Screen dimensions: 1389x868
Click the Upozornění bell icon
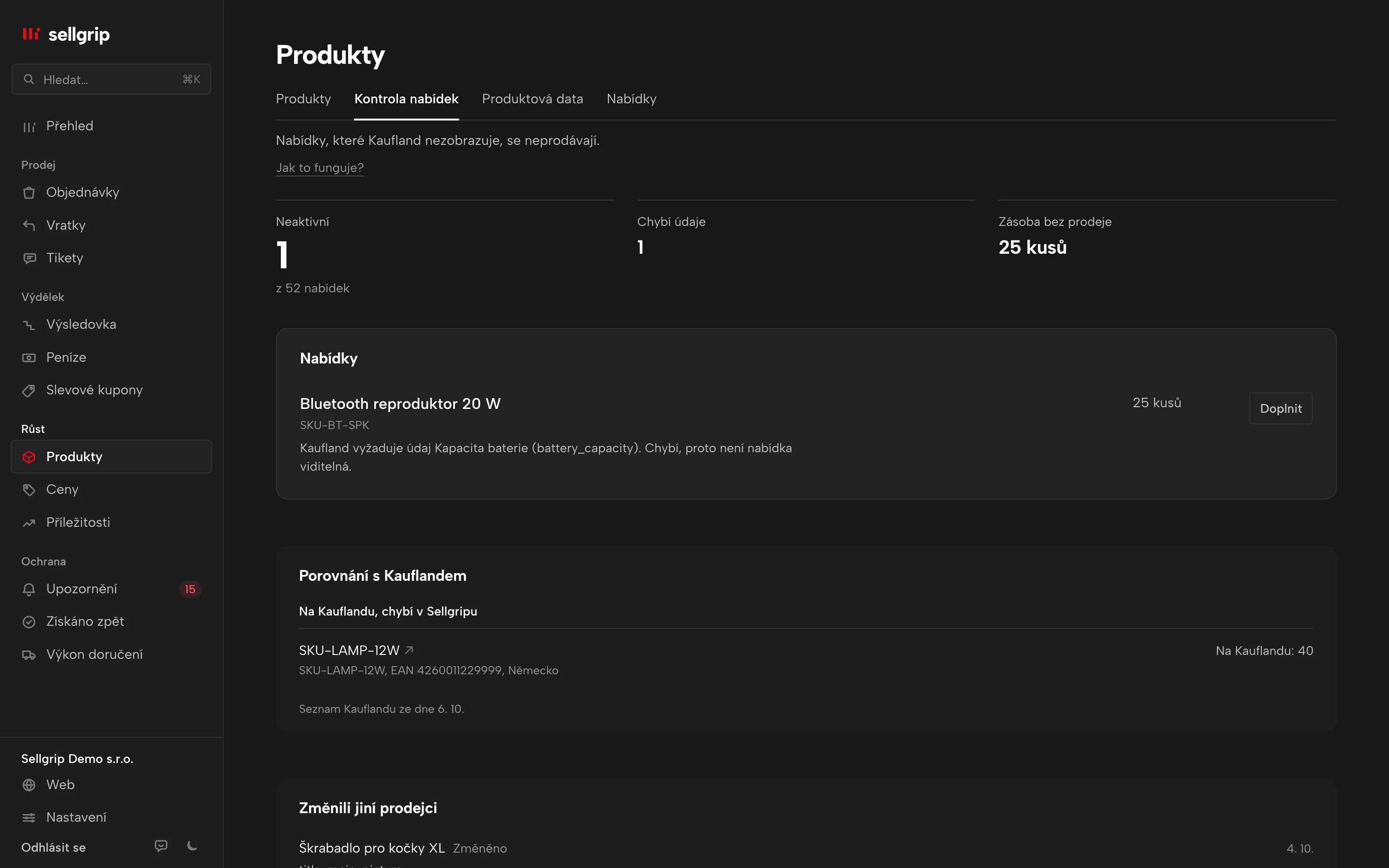click(29, 589)
